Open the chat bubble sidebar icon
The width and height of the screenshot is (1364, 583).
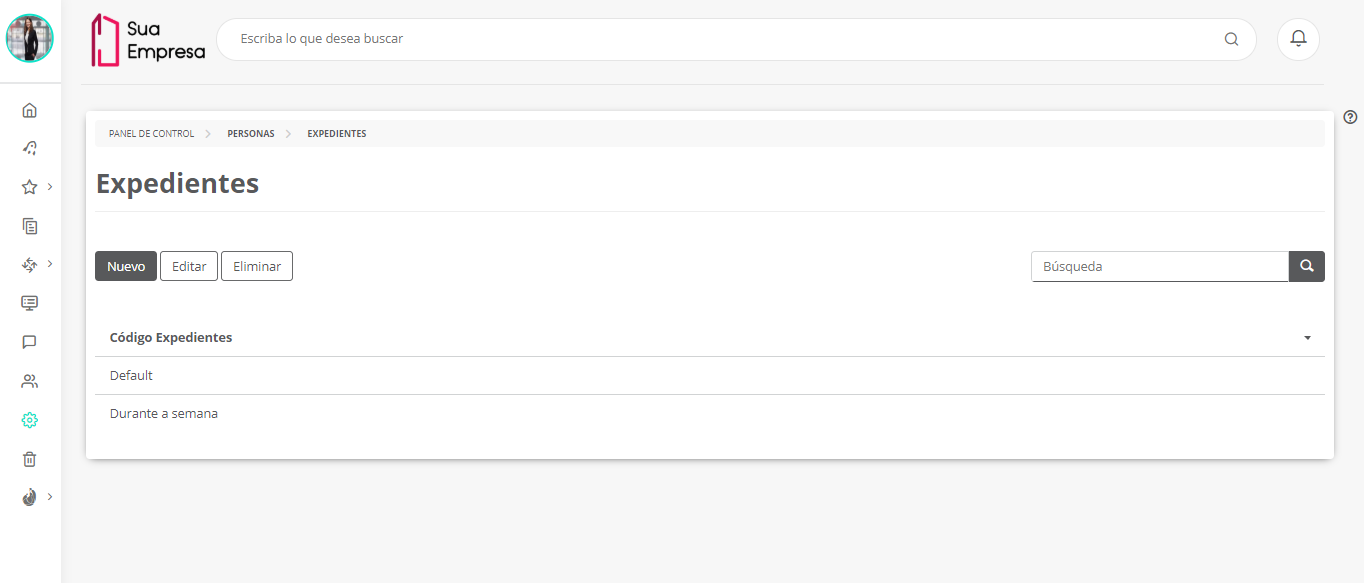coord(30,342)
